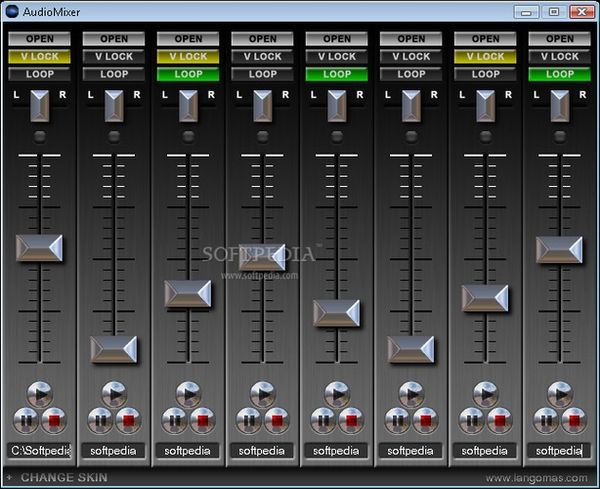Viewport: 600px width, 489px height.
Task: Stop the eighth channel
Action: tap(574, 421)
